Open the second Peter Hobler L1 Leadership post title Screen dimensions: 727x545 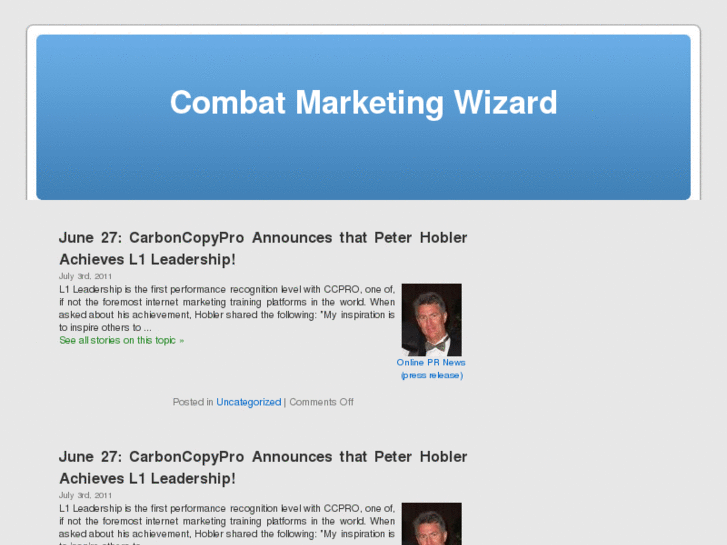[x=263, y=467]
